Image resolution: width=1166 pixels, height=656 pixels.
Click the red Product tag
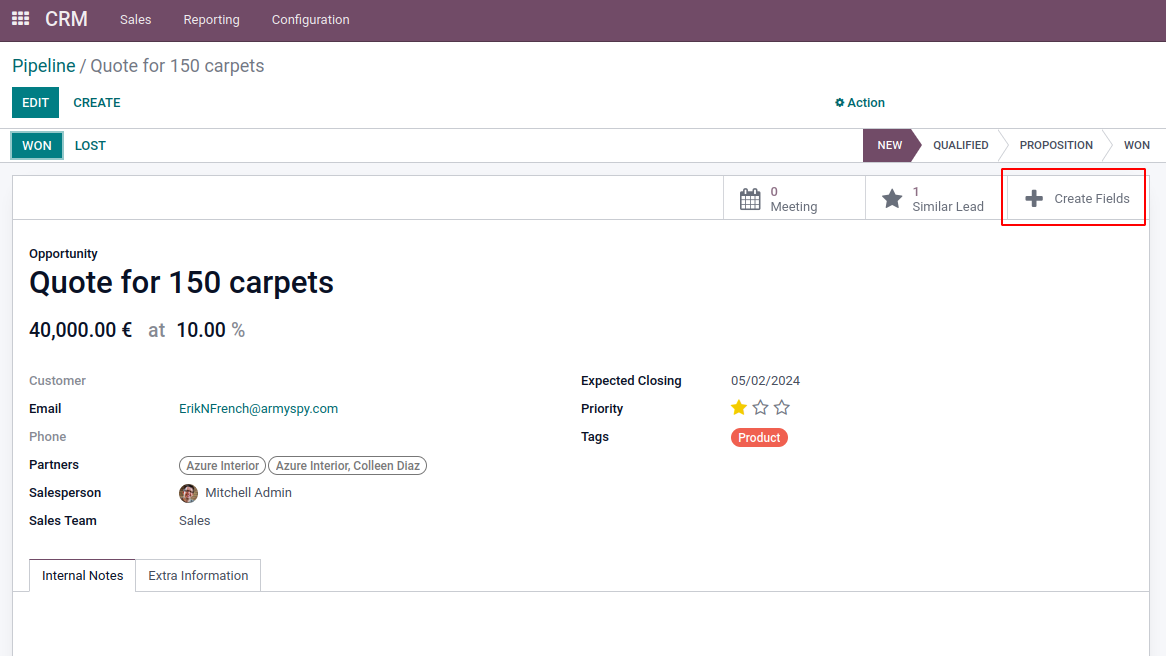pos(759,438)
